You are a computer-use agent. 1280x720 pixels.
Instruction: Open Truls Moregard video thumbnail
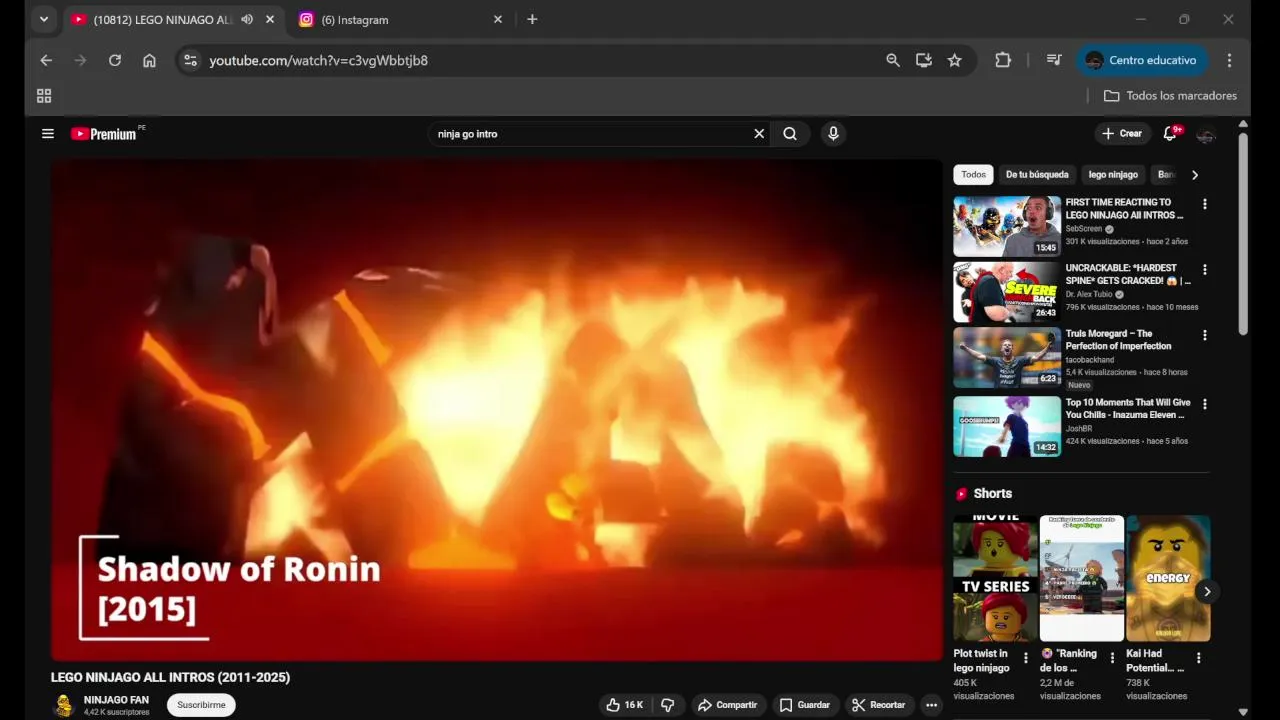1007,358
